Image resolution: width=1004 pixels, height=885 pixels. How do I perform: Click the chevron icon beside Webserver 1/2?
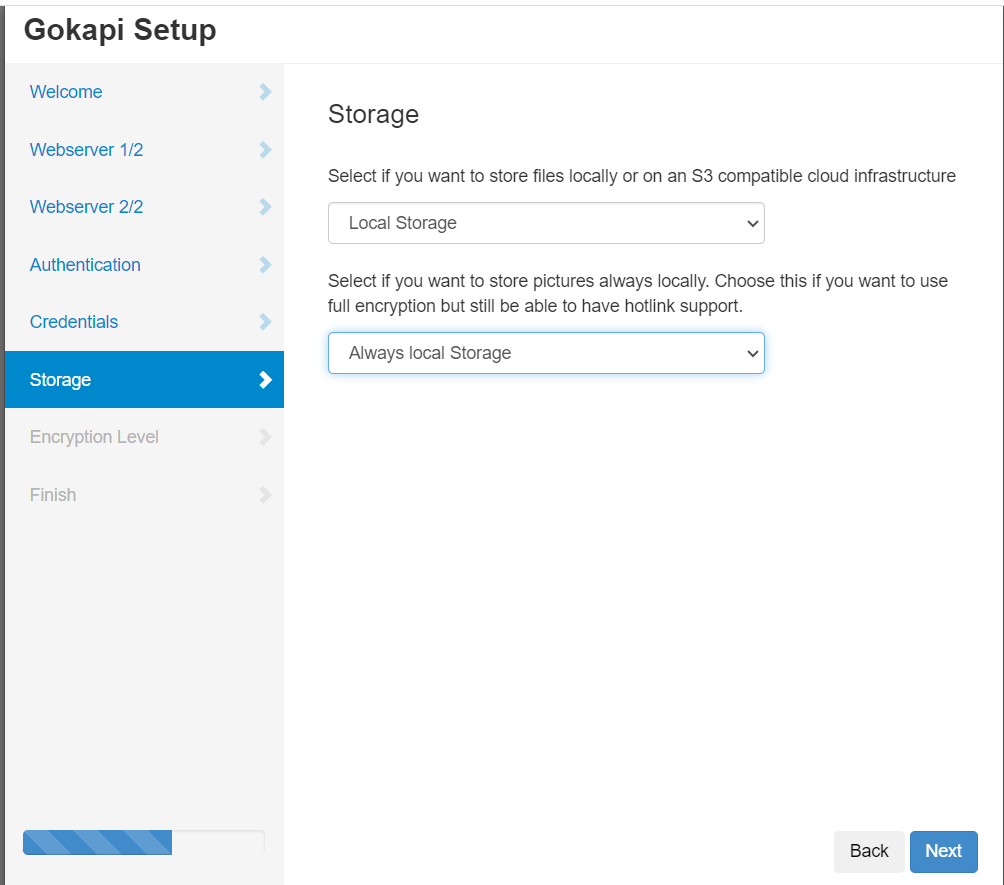click(265, 150)
